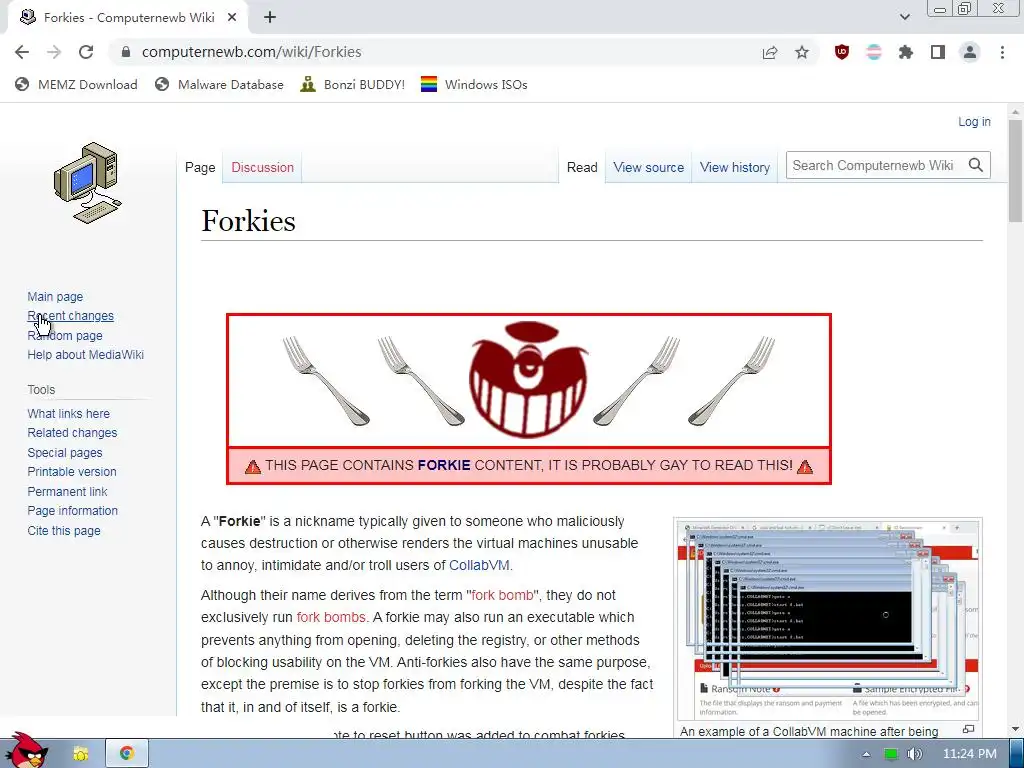Open the Bonzi BUDDY! bookmark
Viewport: 1024px width, 768px height.
click(353, 85)
